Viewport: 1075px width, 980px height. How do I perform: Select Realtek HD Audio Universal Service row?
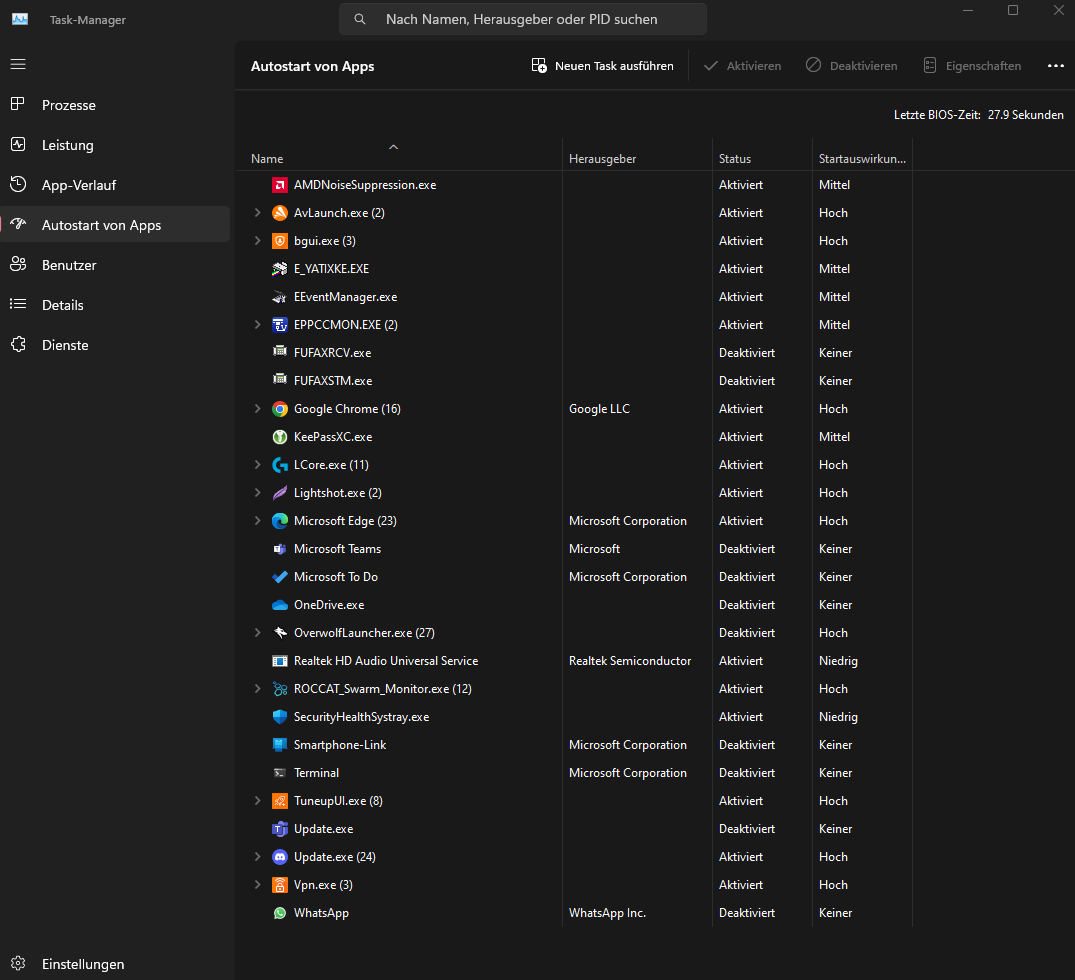click(575, 661)
